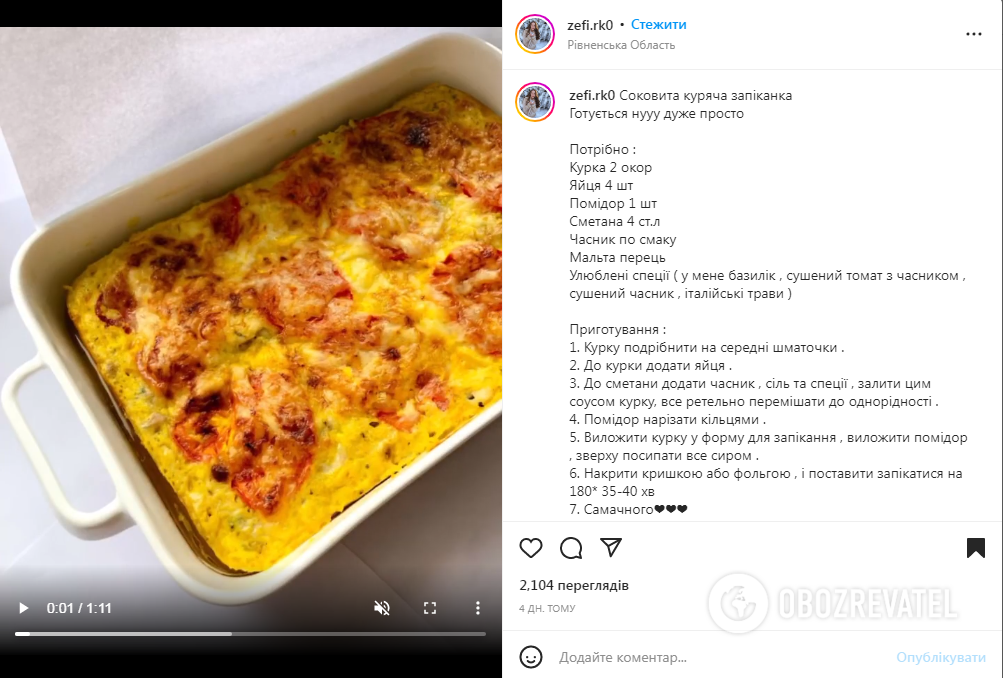The height and width of the screenshot is (678, 1003).
Task: Share post using paper plane icon
Action: click(x=611, y=548)
